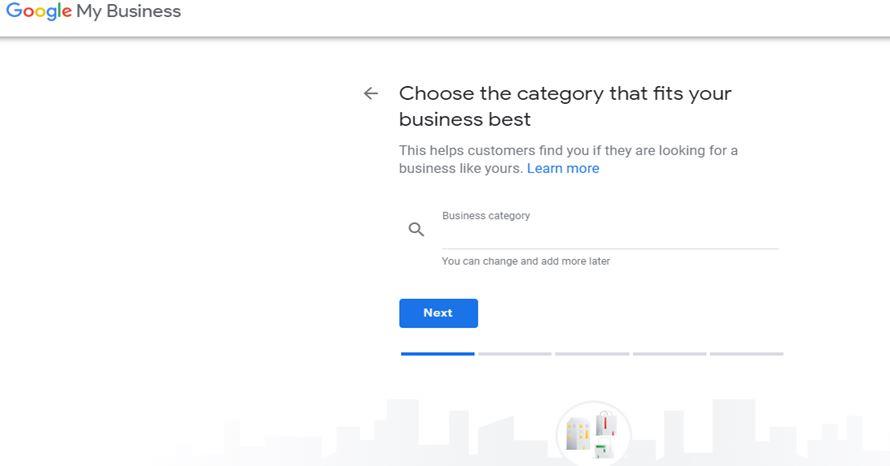Click the first blue progress step segment
Image resolution: width=890 pixels, height=466 pixels.
pyautogui.click(x=438, y=353)
